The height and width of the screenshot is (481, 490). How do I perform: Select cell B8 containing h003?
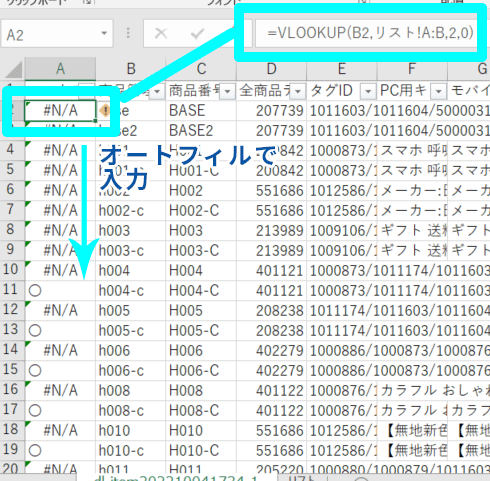click(131, 231)
